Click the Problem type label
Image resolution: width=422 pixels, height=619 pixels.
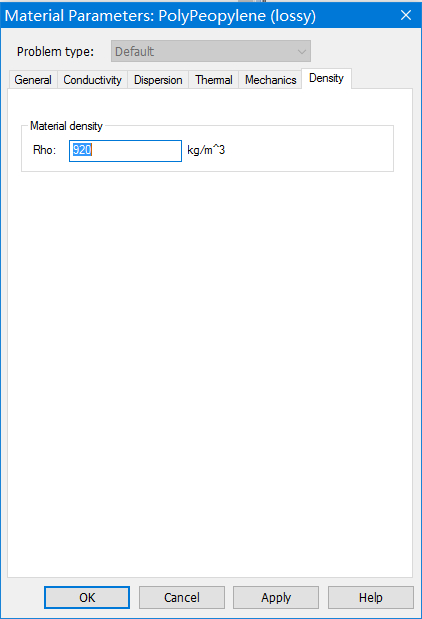(55, 52)
